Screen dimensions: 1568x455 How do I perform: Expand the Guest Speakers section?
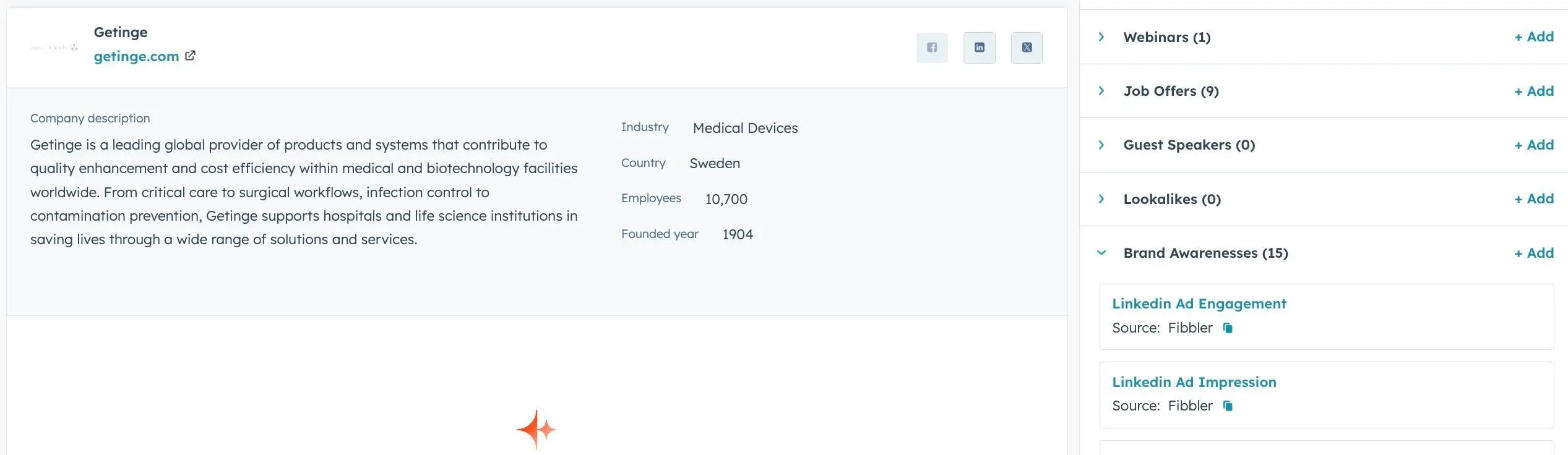pos(1101,145)
